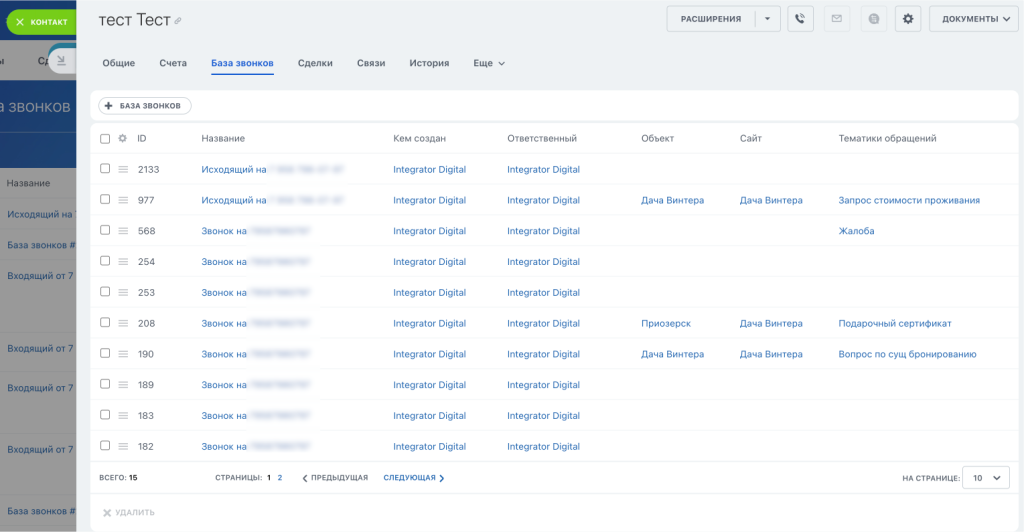Image resolution: width=1024 pixels, height=532 pixels.
Task: Click the edit pencil icon beside title
Action: pos(178,21)
